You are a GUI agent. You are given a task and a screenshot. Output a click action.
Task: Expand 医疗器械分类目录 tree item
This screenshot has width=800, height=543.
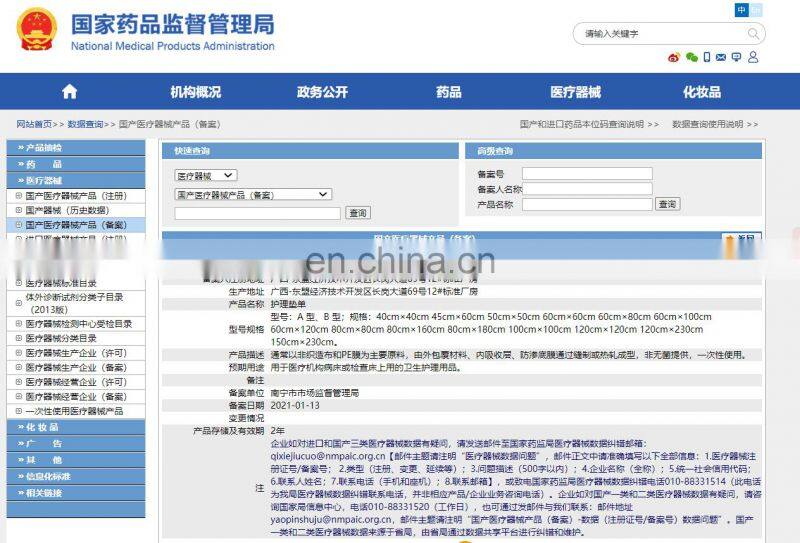[x=68, y=338]
